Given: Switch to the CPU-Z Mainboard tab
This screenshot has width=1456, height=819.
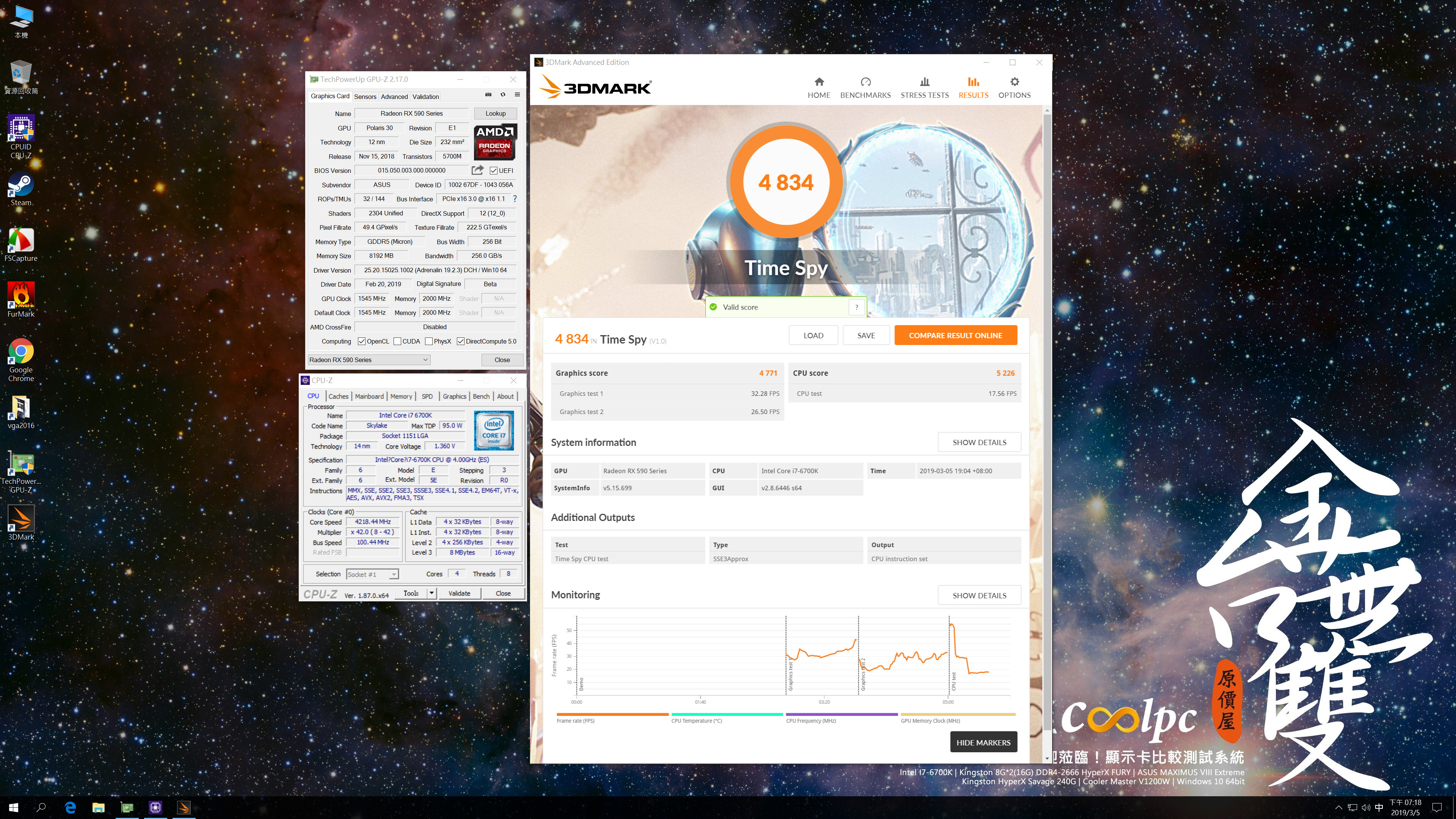Looking at the screenshot, I should [x=369, y=396].
